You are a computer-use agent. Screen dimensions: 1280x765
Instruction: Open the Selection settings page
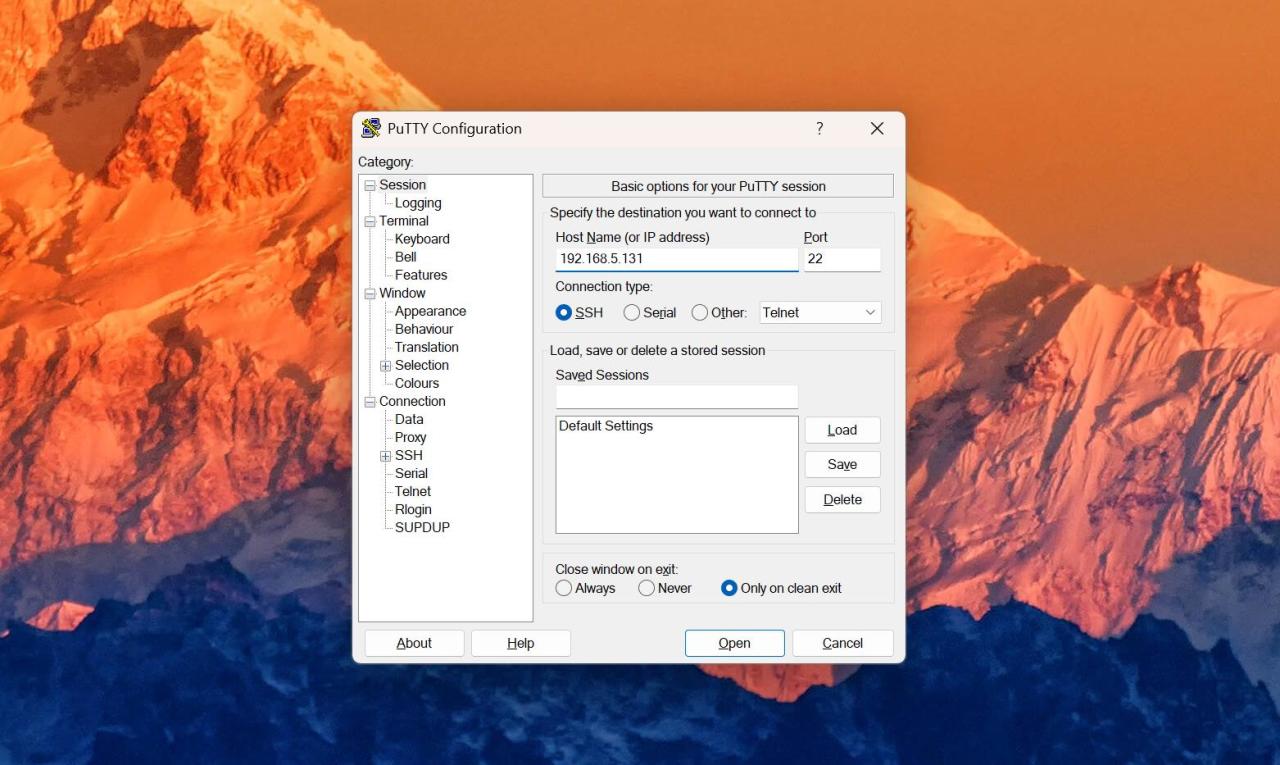(x=422, y=365)
